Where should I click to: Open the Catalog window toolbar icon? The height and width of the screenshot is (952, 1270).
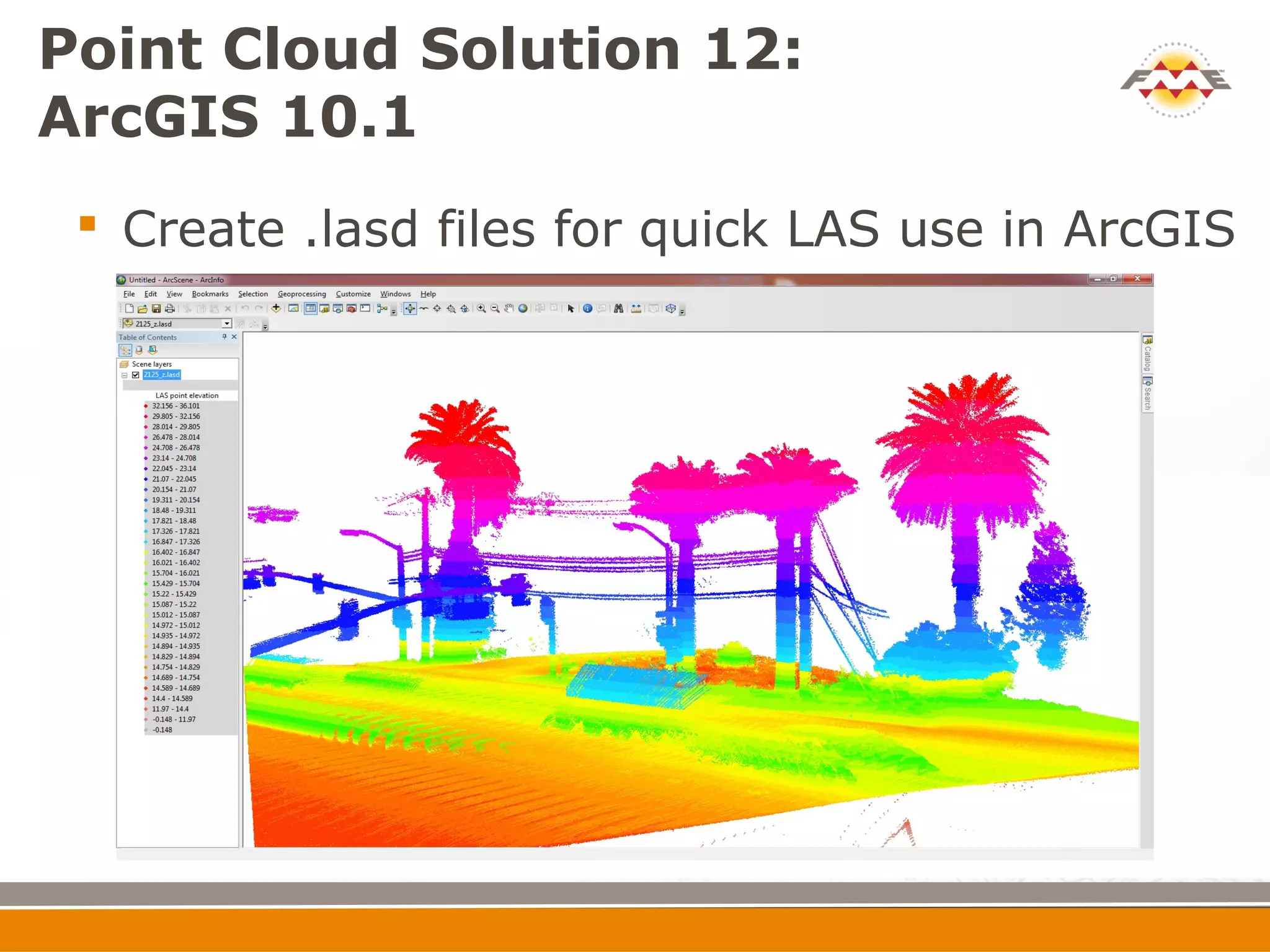(x=324, y=308)
